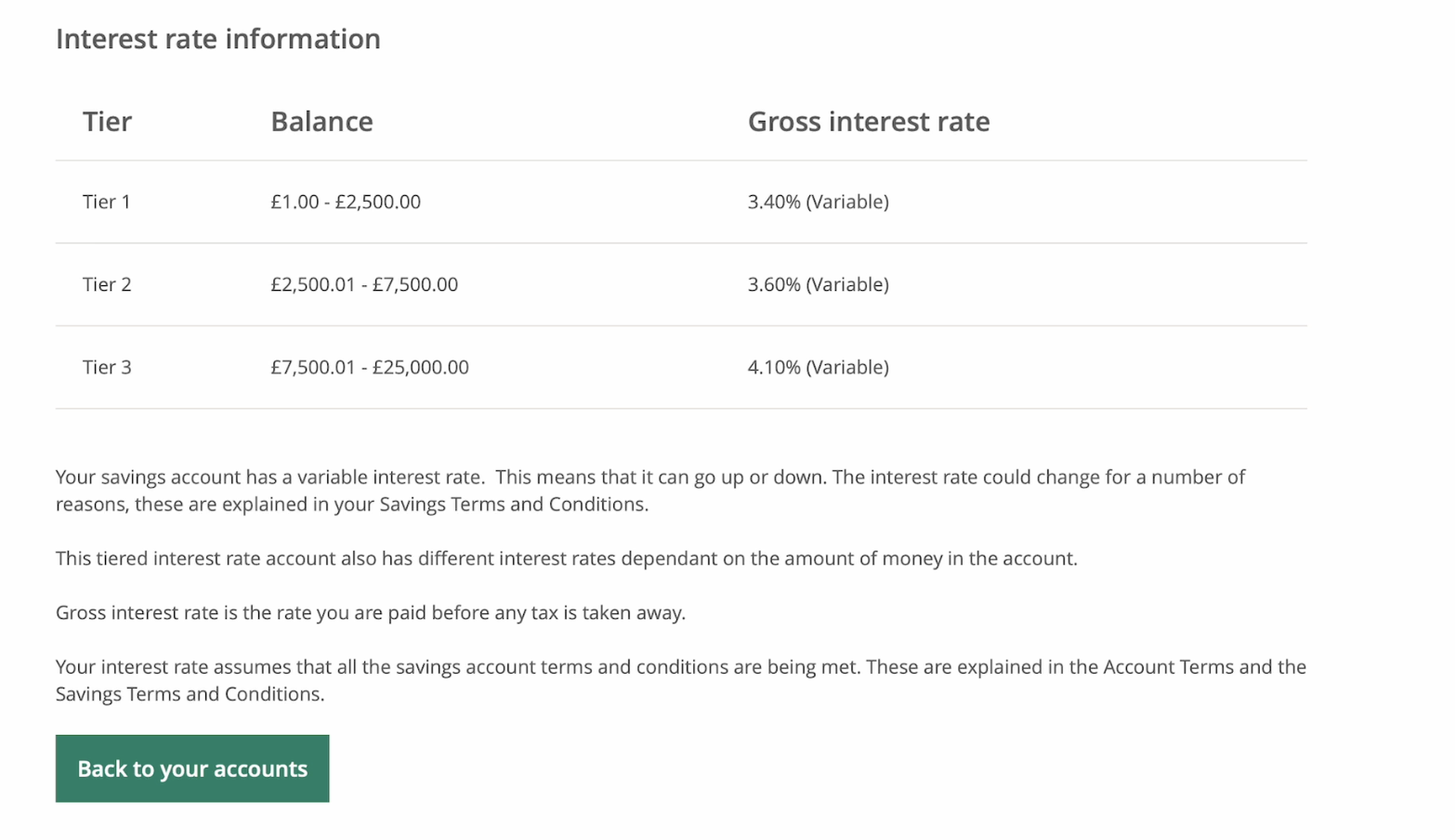Click the tiered interest rate account sentence
This screenshot has height=840, width=1455.
[x=567, y=558]
